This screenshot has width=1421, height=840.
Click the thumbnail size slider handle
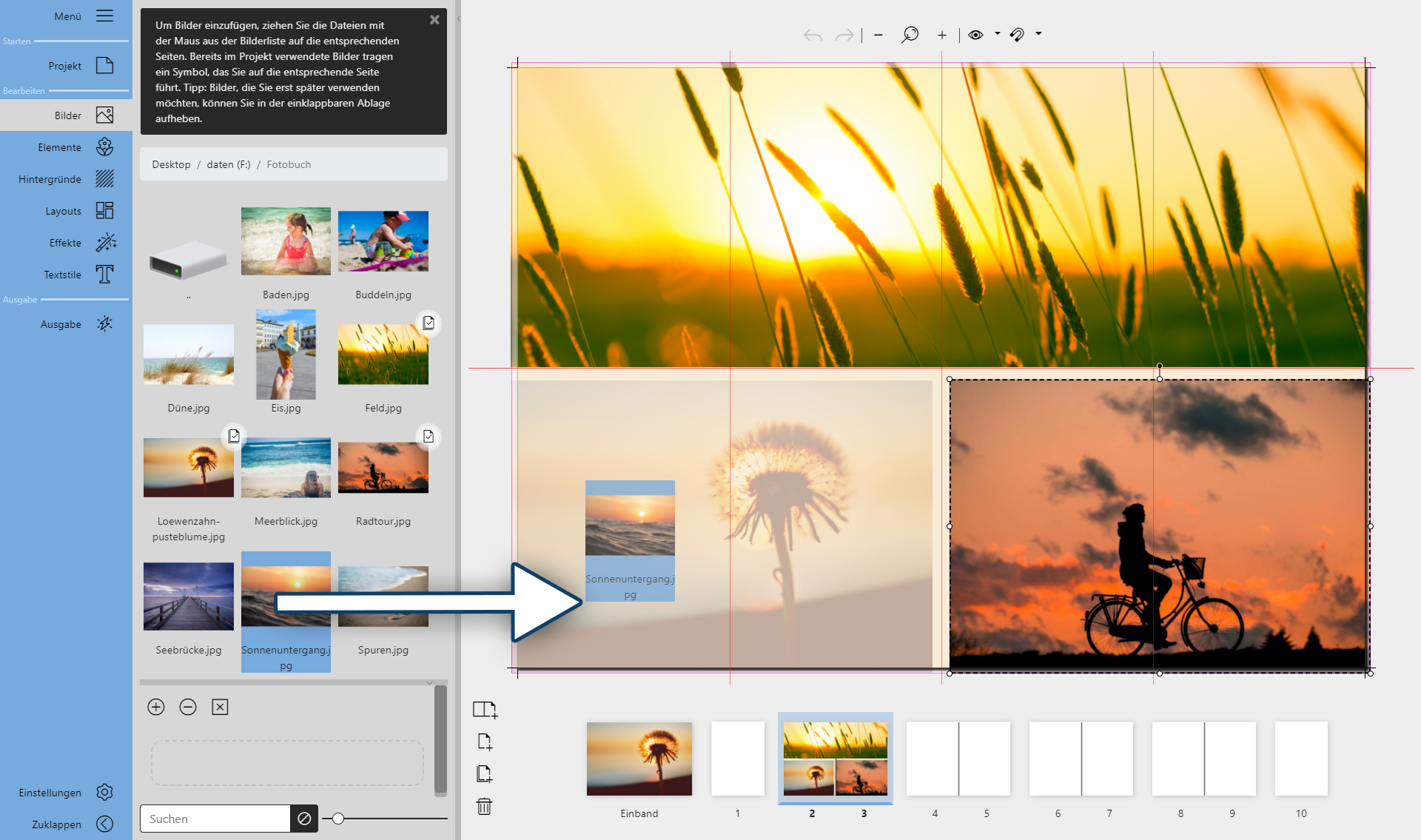click(x=338, y=819)
